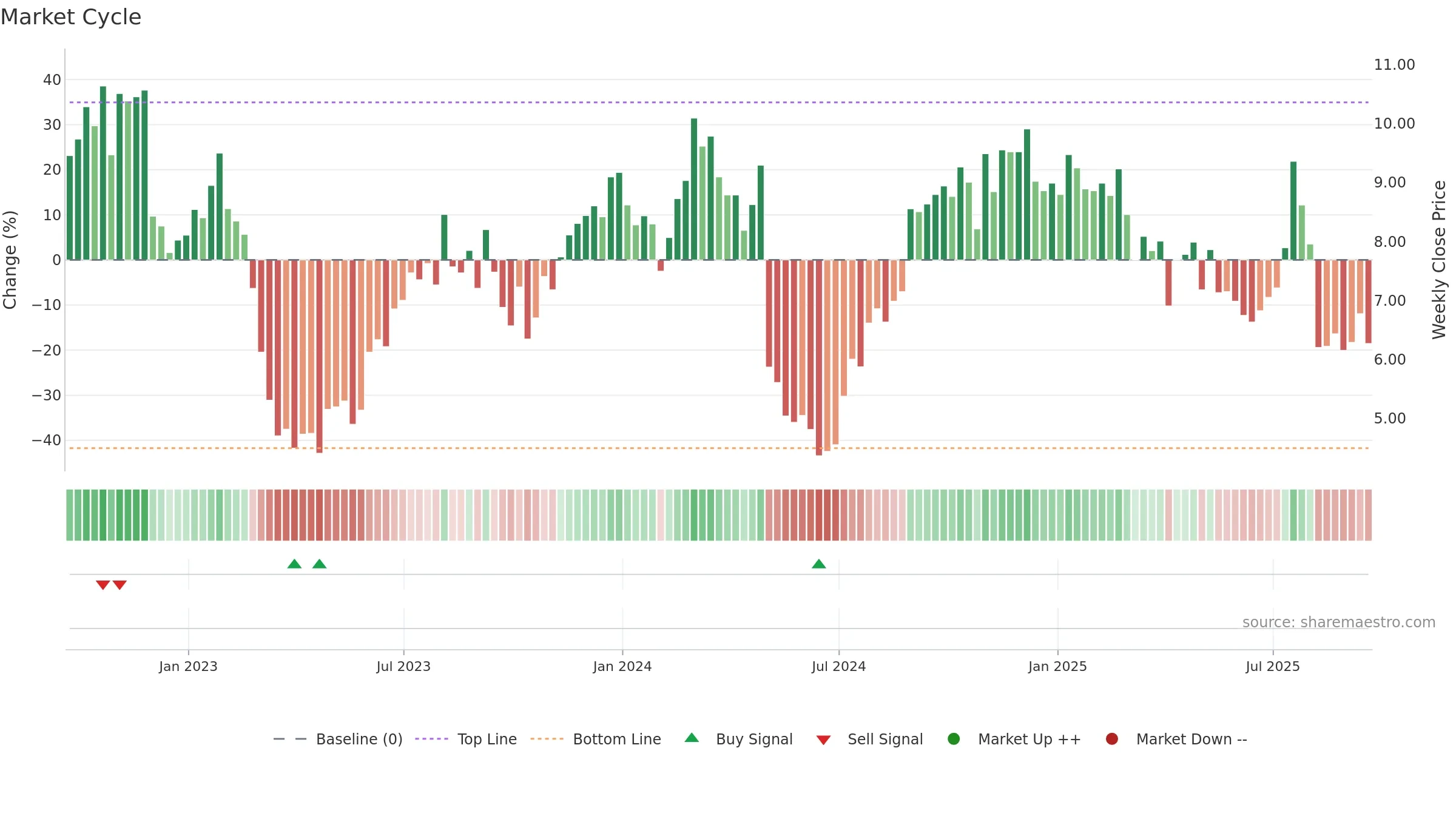Click the Market Cycle chart title
Viewport: 1456px width, 819px height.
coord(71,17)
